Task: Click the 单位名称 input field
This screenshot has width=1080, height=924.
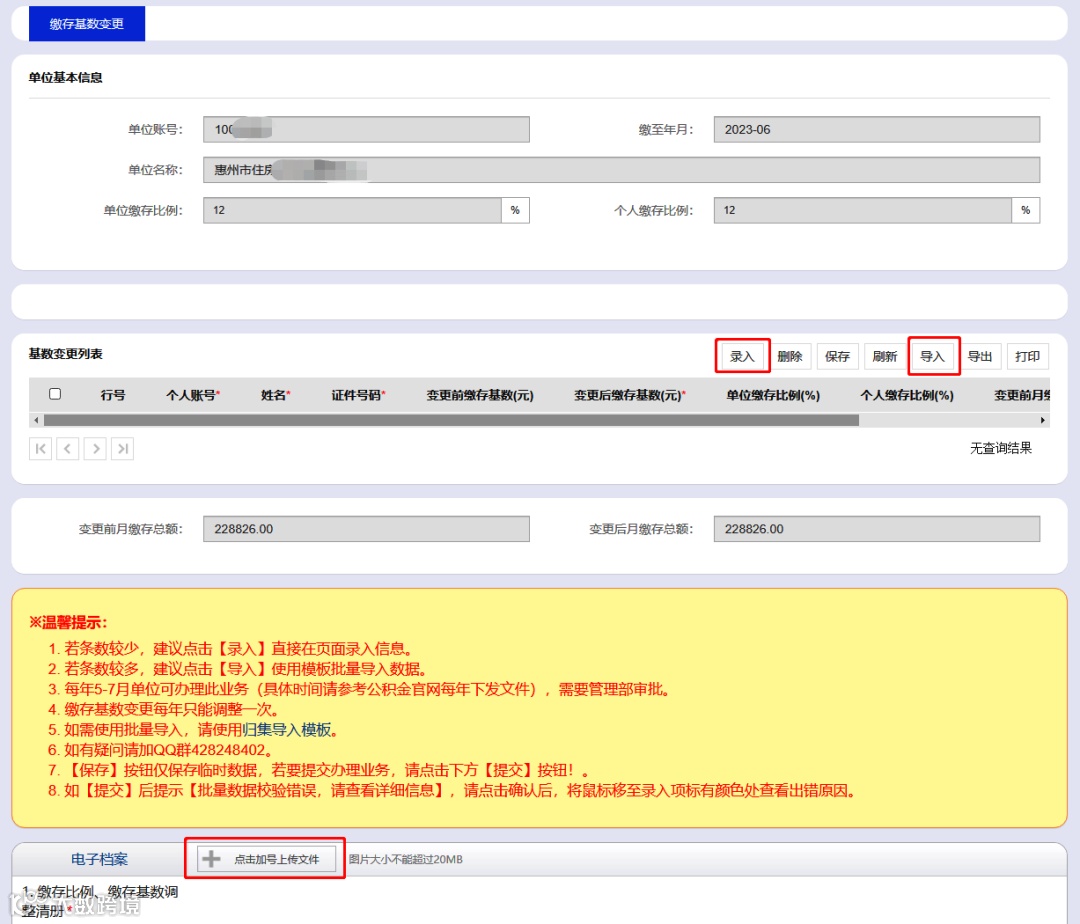Action: 621,170
